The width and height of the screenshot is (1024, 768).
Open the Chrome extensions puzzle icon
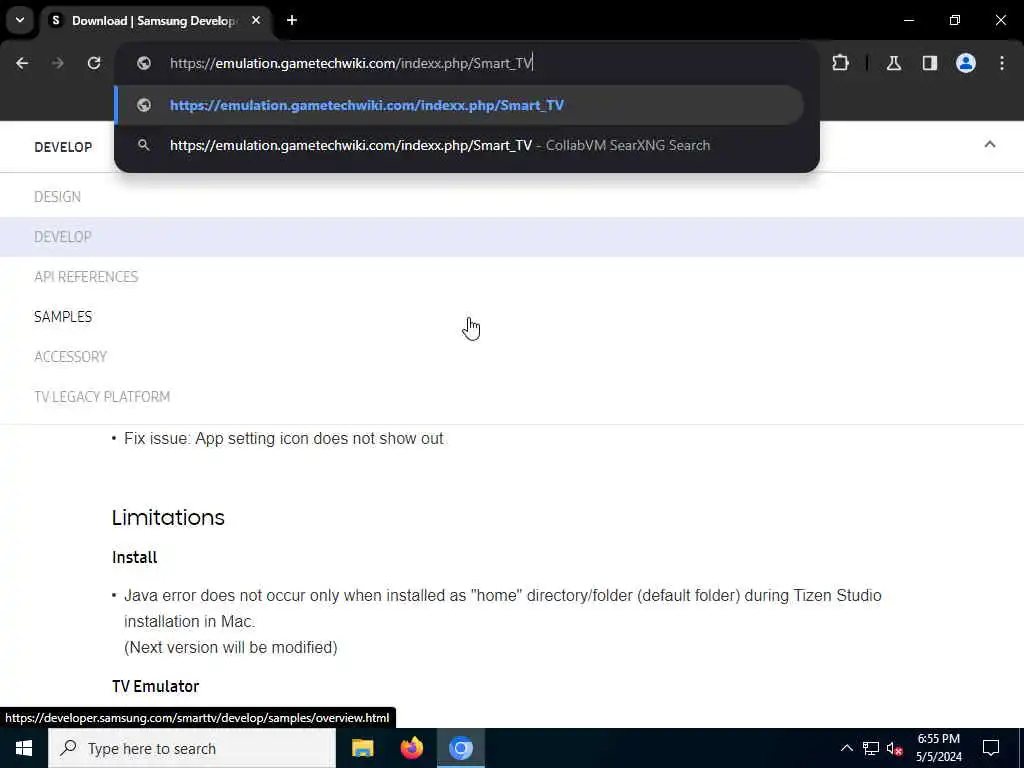coord(840,63)
